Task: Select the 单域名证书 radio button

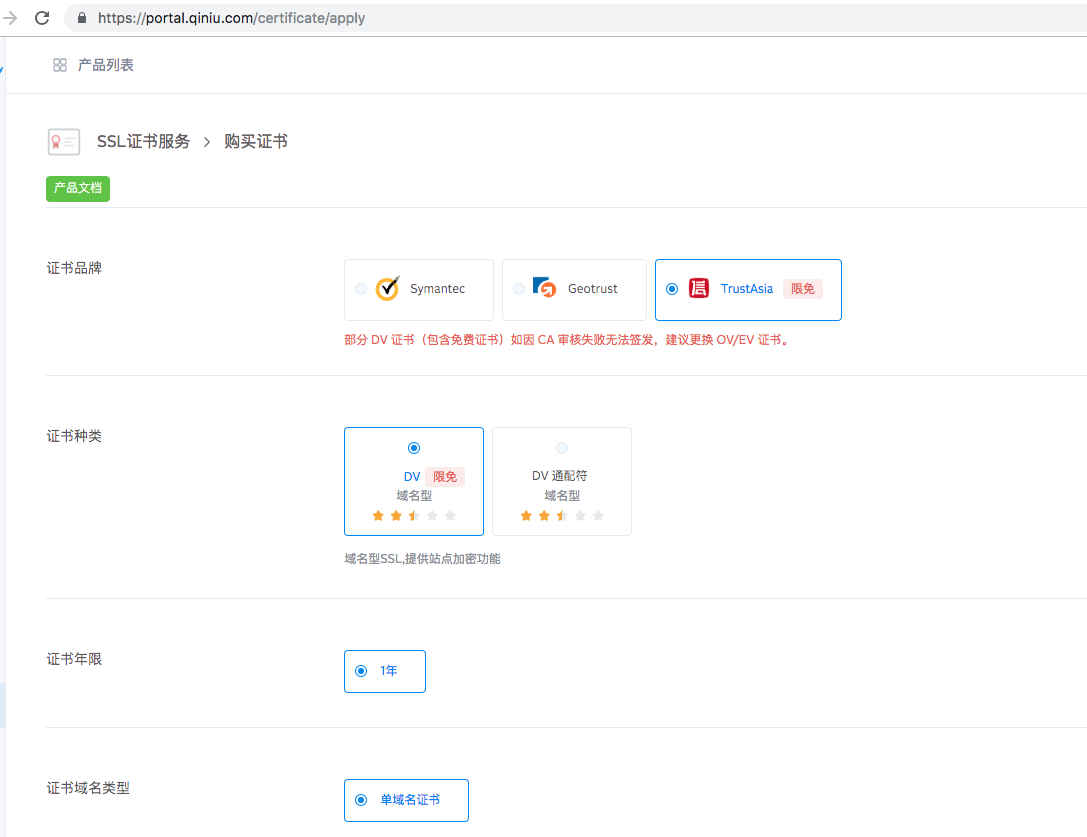Action: pos(361,800)
